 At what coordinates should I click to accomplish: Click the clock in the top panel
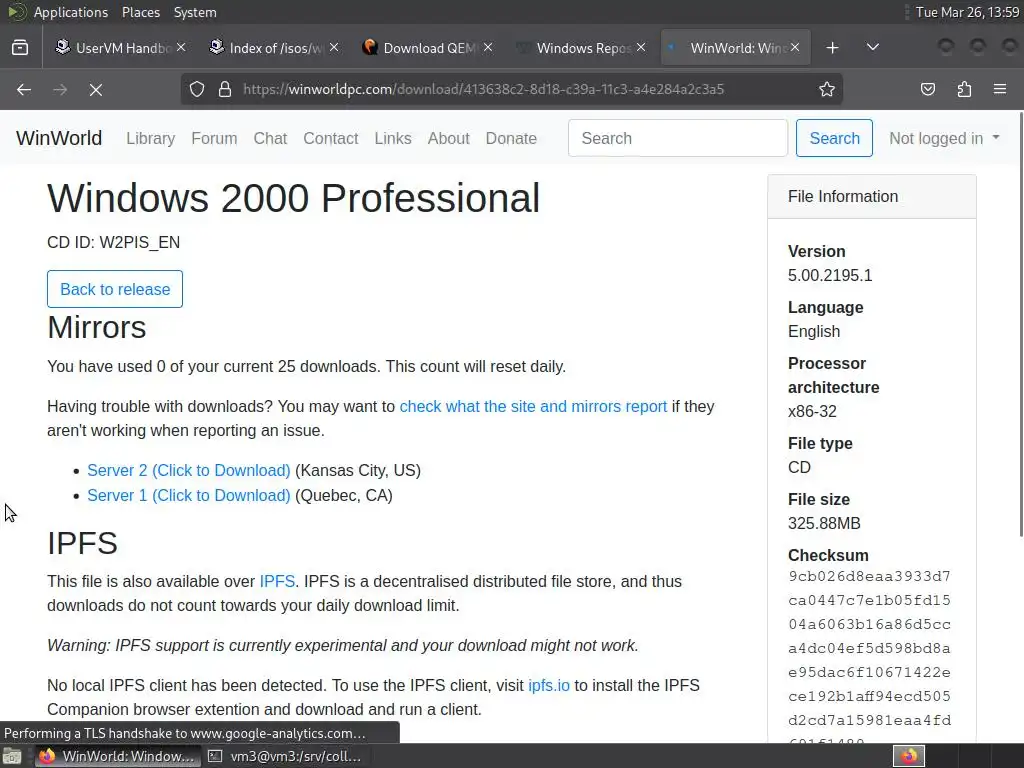967,12
